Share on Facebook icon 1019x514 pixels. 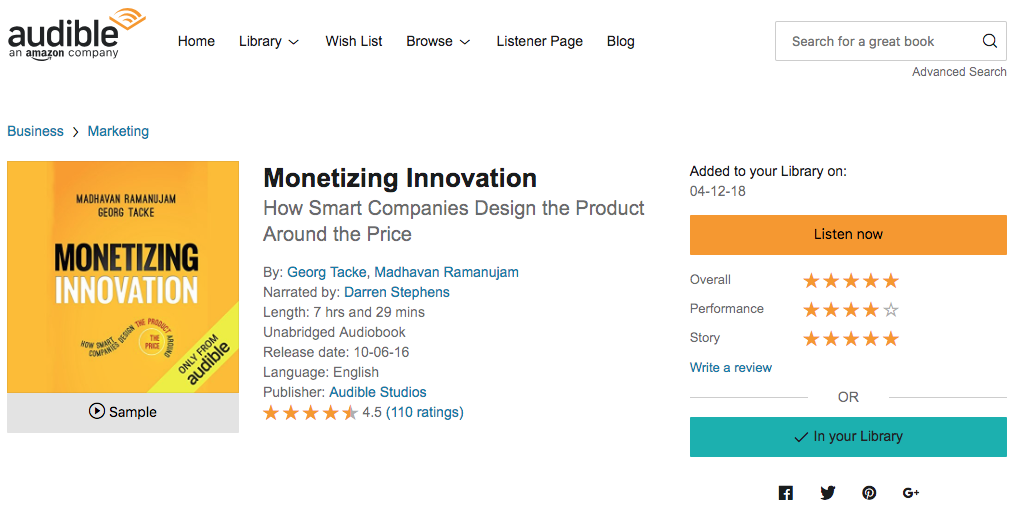coord(786,493)
